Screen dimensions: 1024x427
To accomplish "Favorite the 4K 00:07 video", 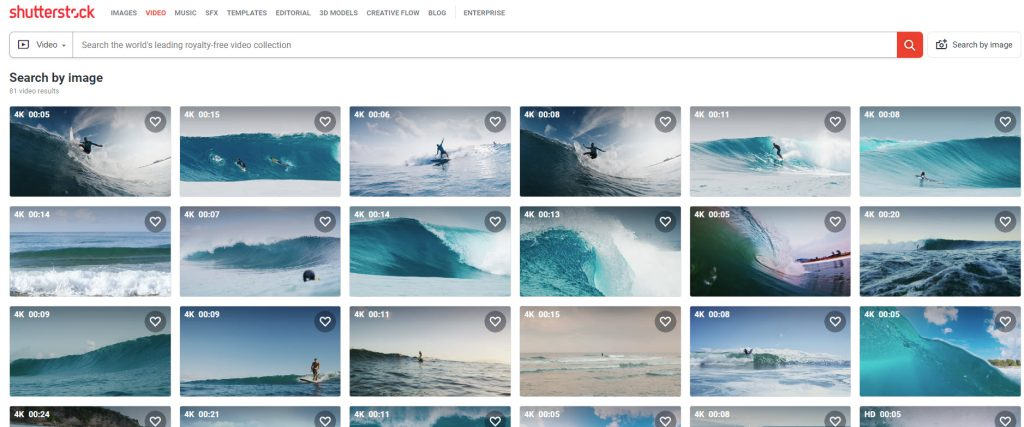I will tap(325, 221).
